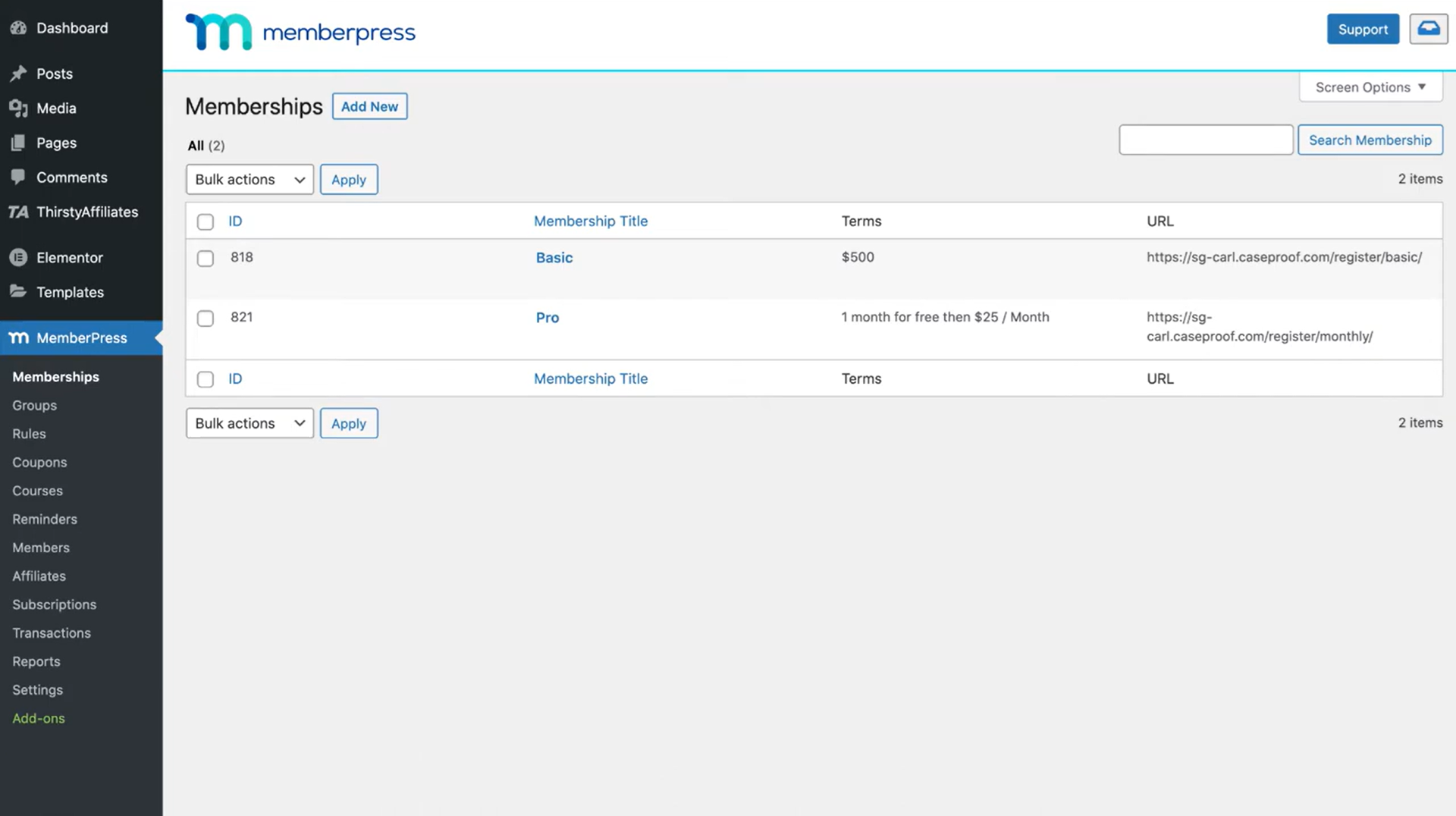Open Reports in MemberPress menu
Viewport: 1456px width, 816px height.
click(36, 661)
